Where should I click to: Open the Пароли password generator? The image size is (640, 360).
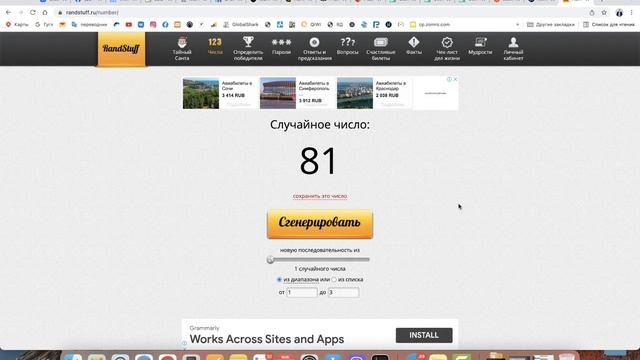click(x=281, y=46)
